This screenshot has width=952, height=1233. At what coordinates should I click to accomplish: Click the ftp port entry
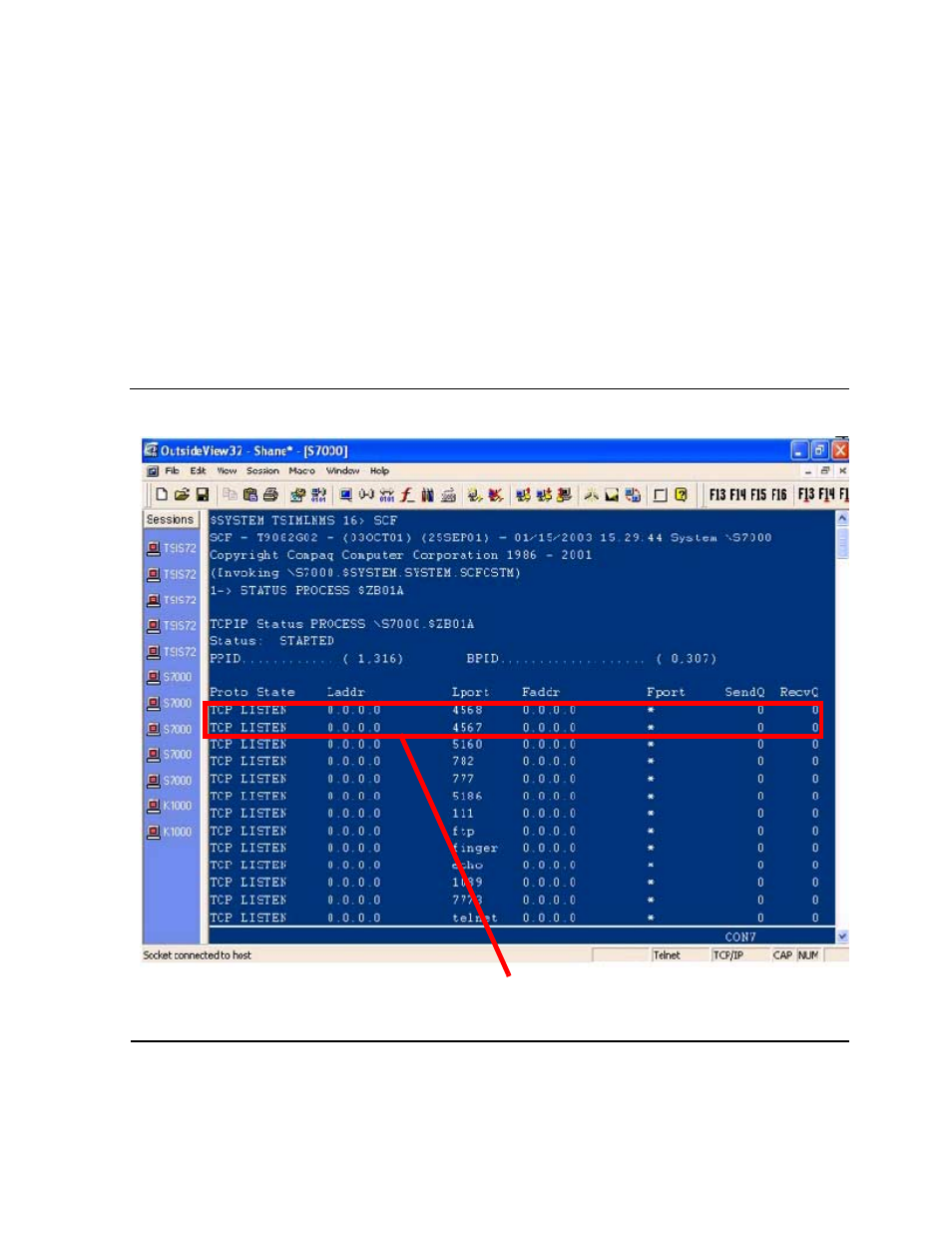pyautogui.click(x=463, y=832)
